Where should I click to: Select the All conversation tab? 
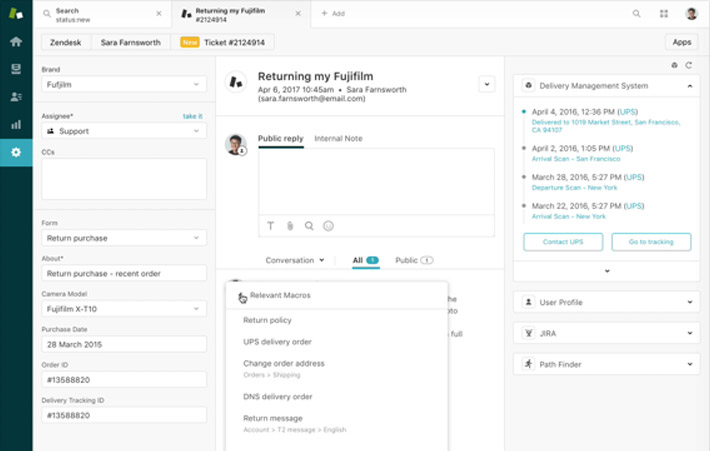click(365, 260)
